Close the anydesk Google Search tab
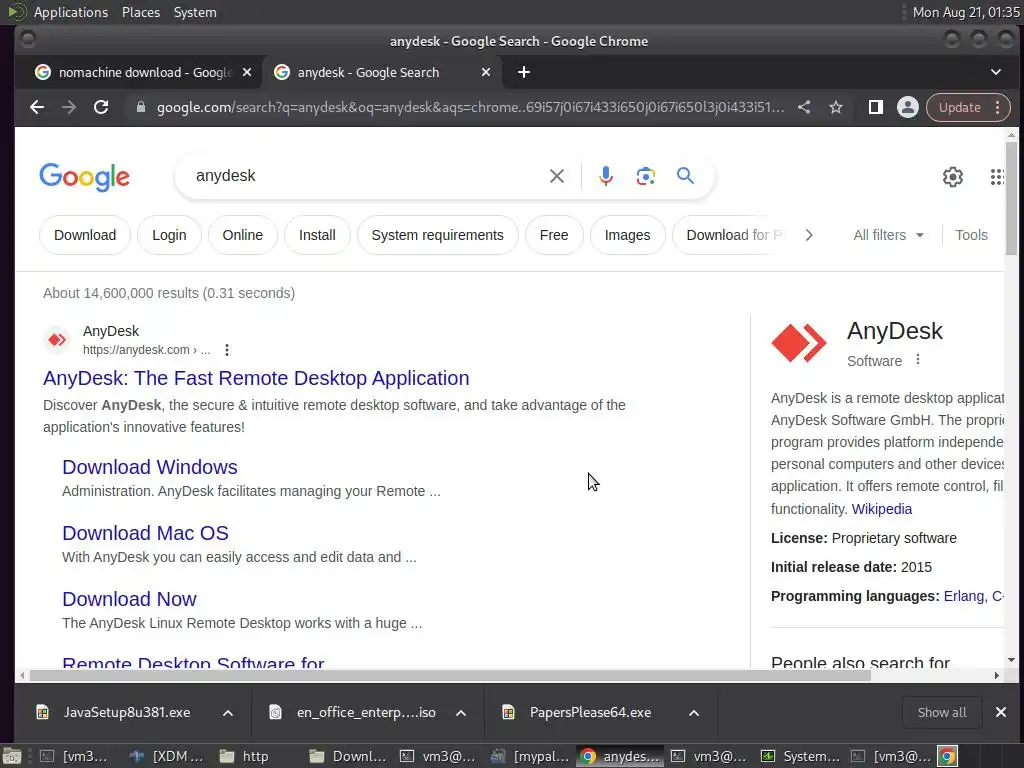The image size is (1024, 768). point(486,72)
